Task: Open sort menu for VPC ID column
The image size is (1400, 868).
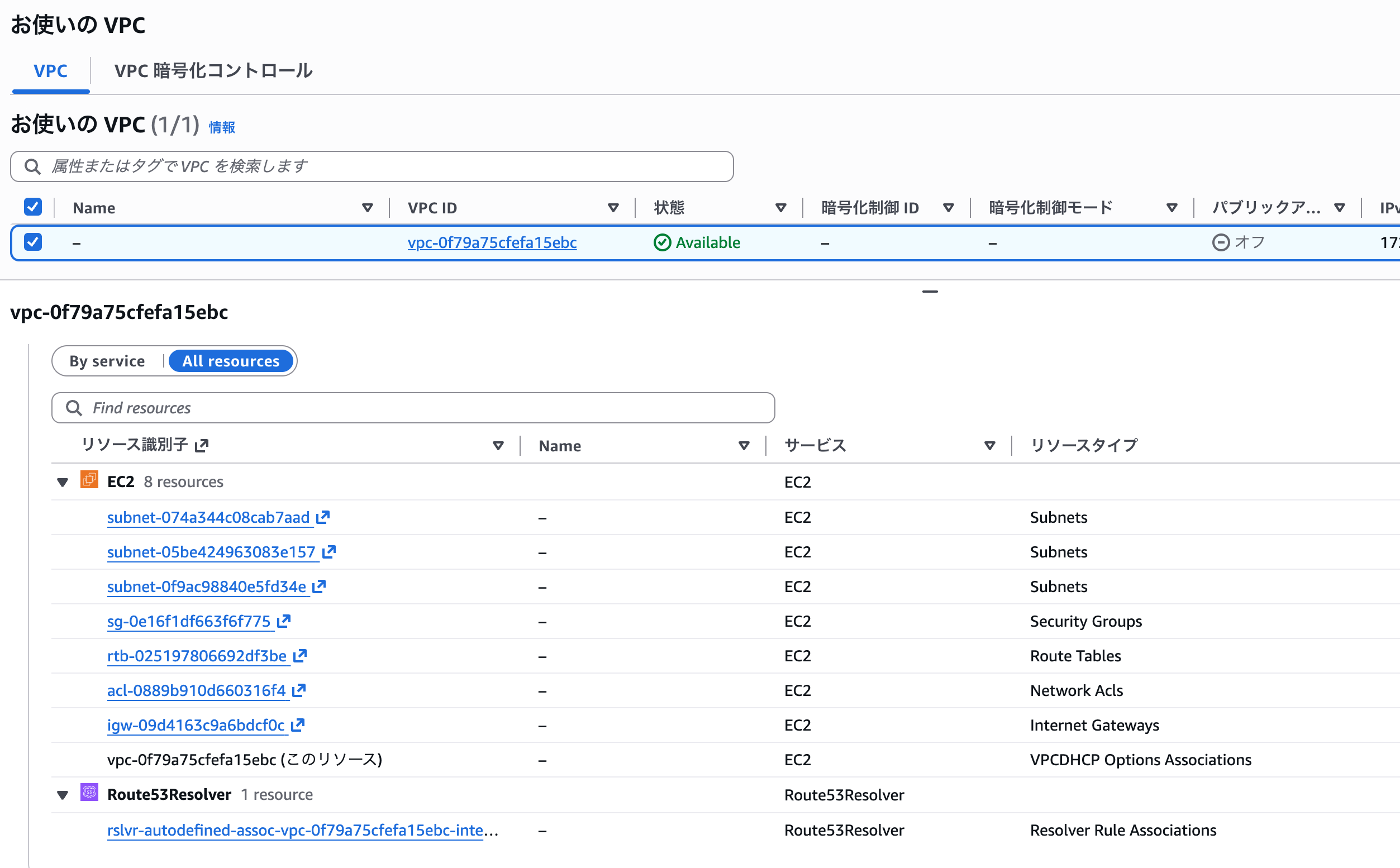Action: (x=613, y=208)
